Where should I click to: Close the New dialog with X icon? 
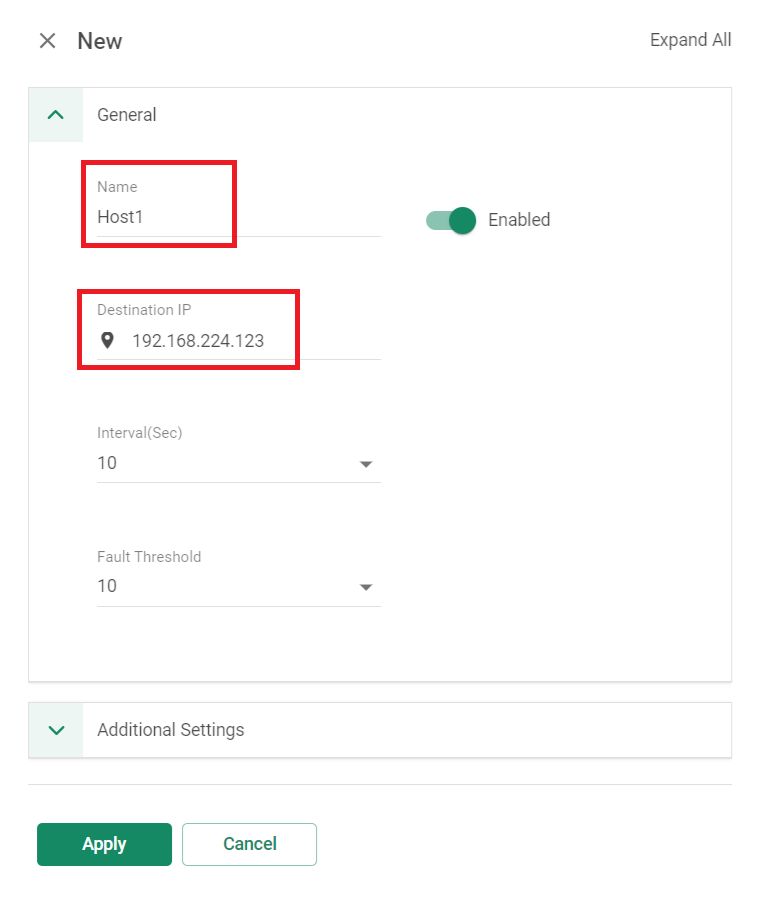click(x=47, y=41)
